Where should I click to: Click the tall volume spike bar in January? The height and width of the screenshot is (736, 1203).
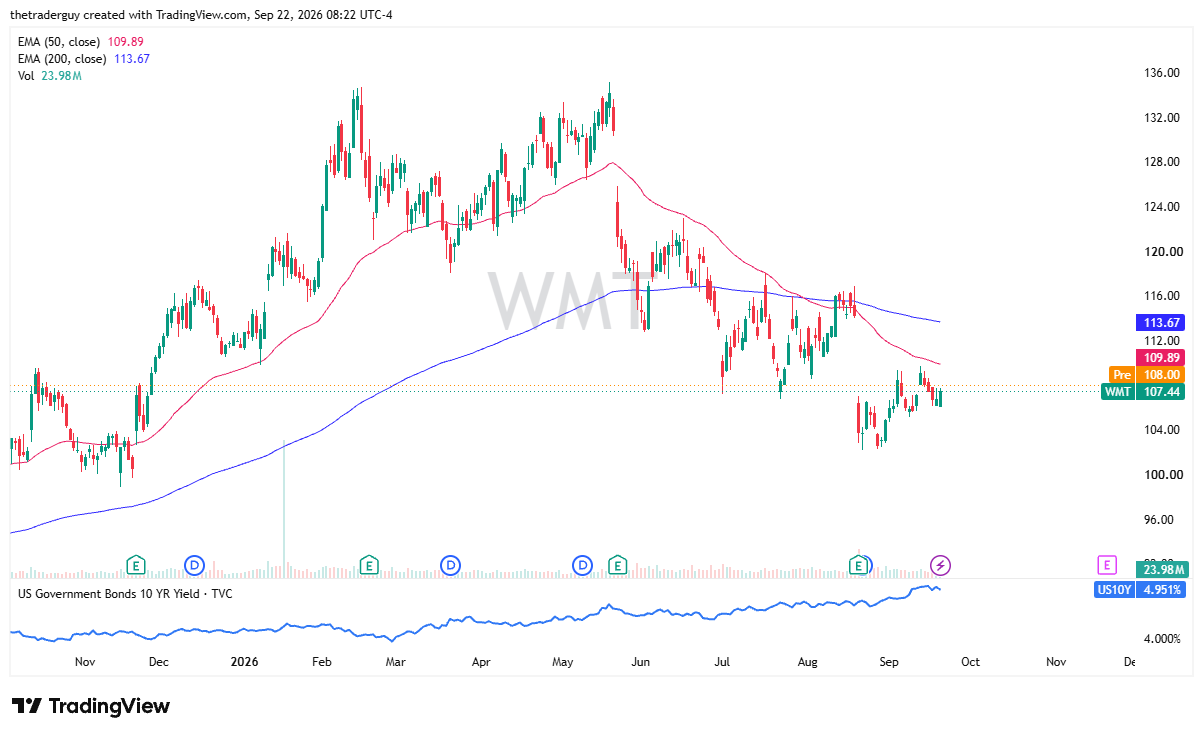pos(284,509)
